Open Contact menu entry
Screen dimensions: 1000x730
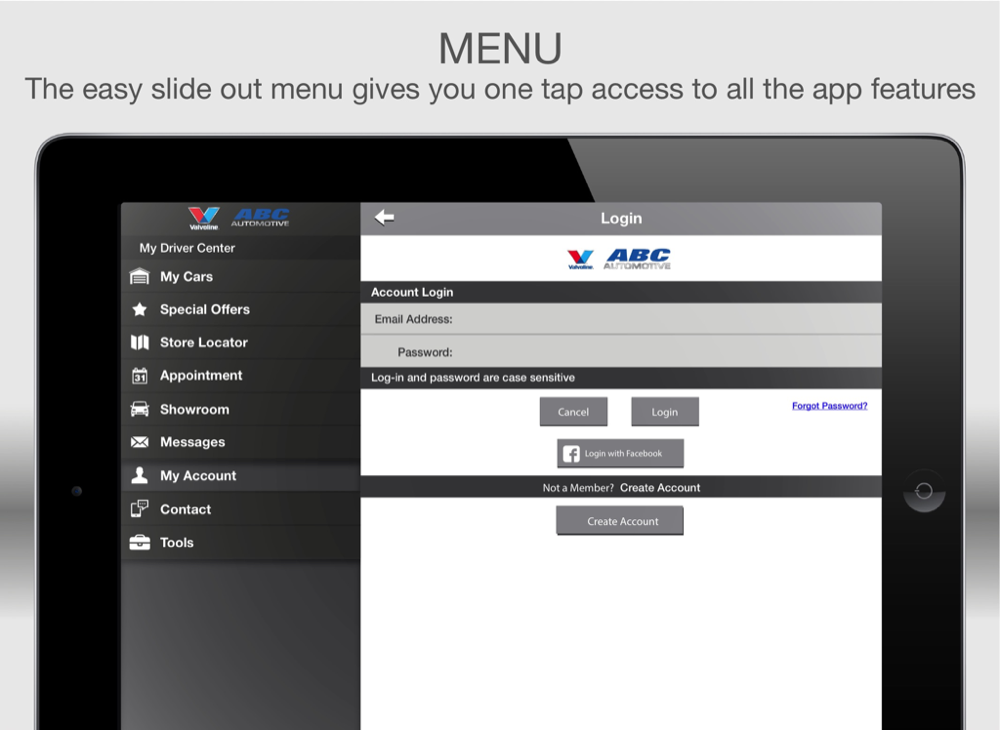coord(240,509)
